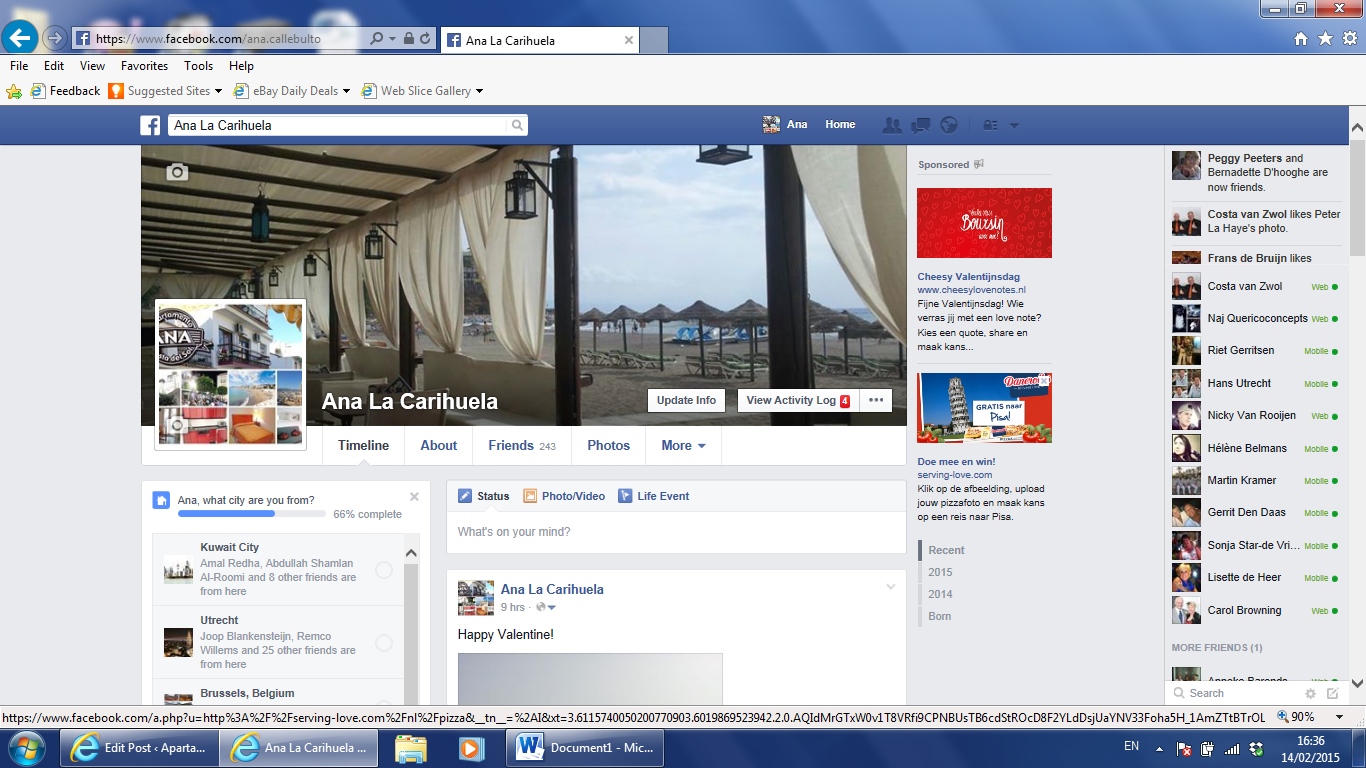Close the 'what city are you from' card
This screenshot has height=768, width=1366.
pos(414,497)
